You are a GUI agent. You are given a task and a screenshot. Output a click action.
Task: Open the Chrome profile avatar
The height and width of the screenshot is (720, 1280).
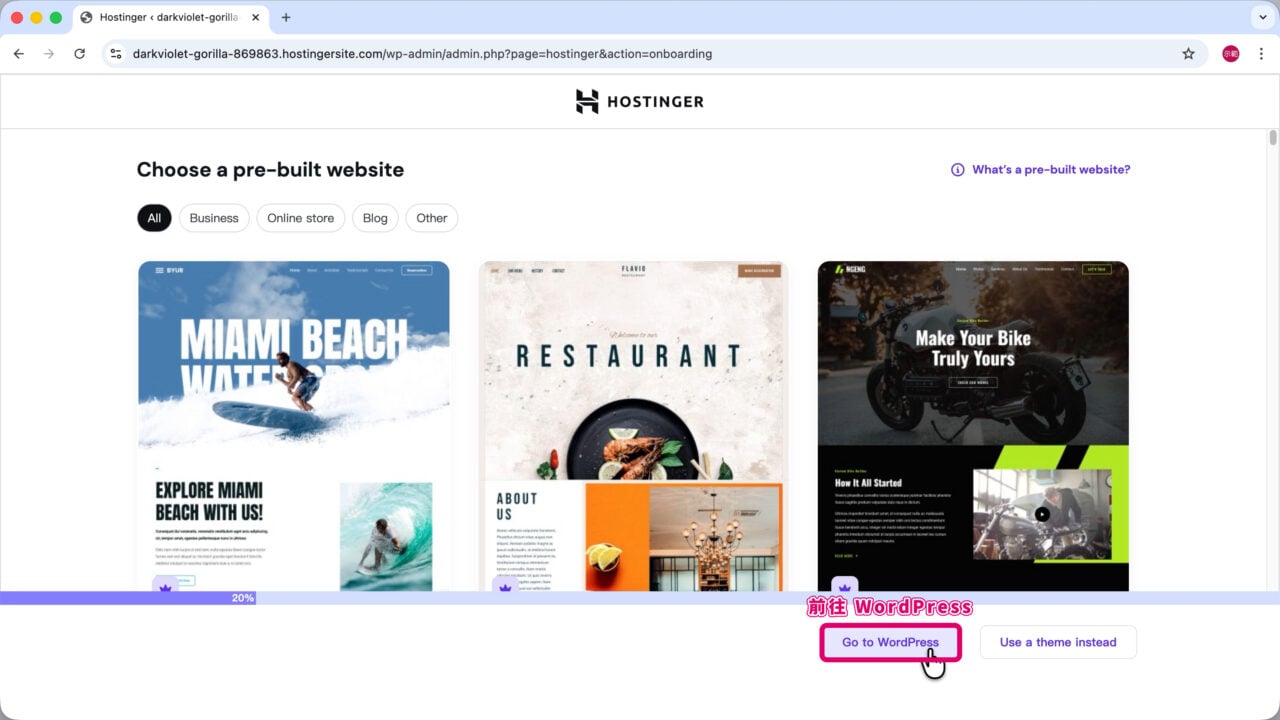(1231, 54)
